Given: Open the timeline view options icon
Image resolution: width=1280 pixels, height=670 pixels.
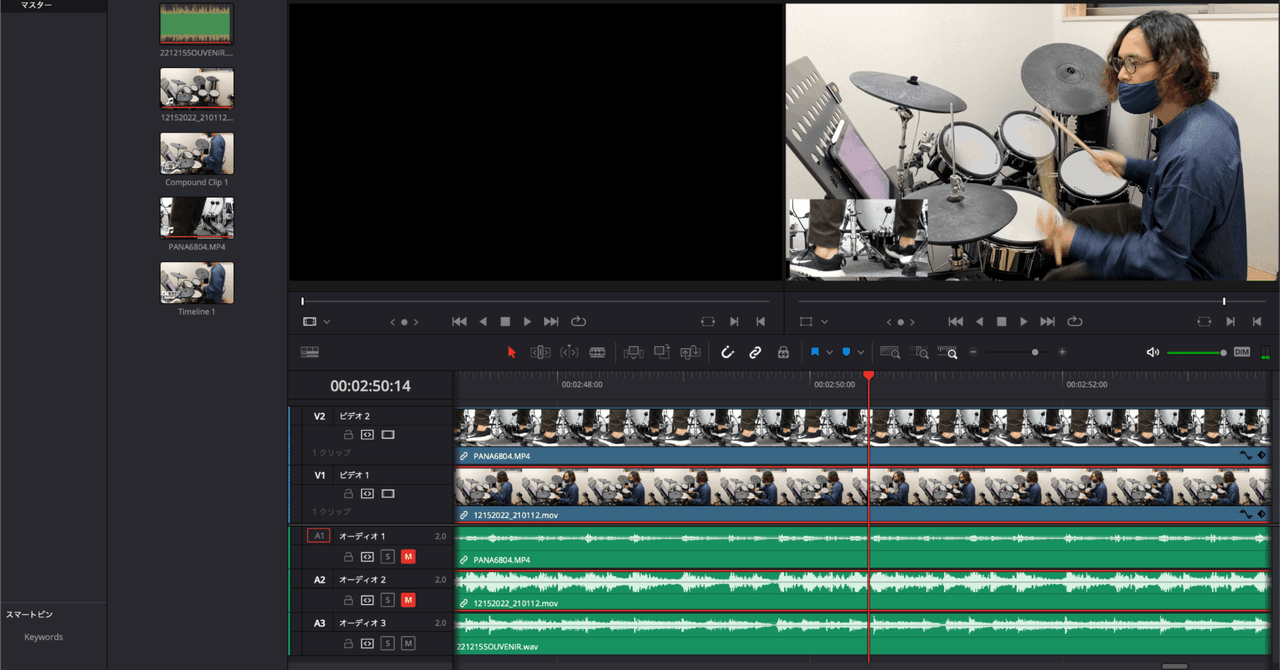Looking at the screenshot, I should (x=309, y=352).
